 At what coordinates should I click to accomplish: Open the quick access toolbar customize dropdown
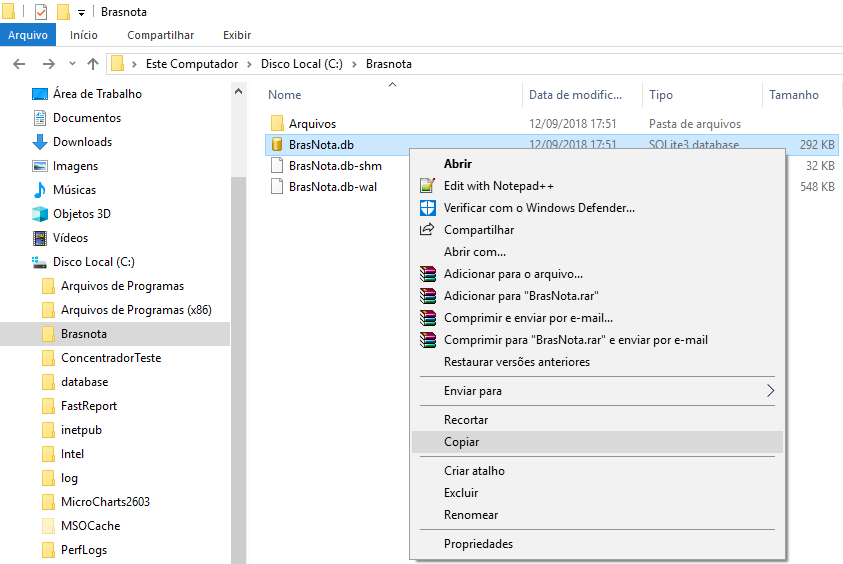point(81,12)
